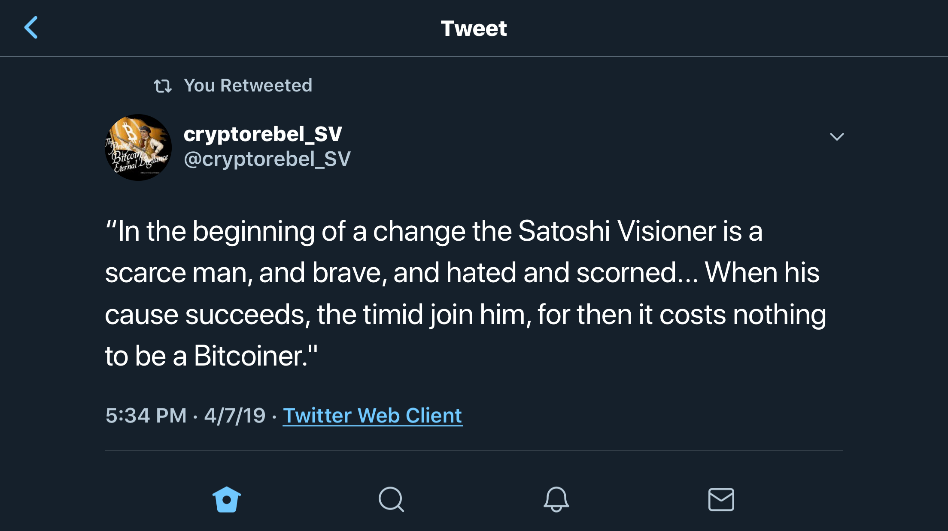The height and width of the screenshot is (531, 948).
Task: Click the @cryptorebel_SV handle
Action: click(267, 159)
